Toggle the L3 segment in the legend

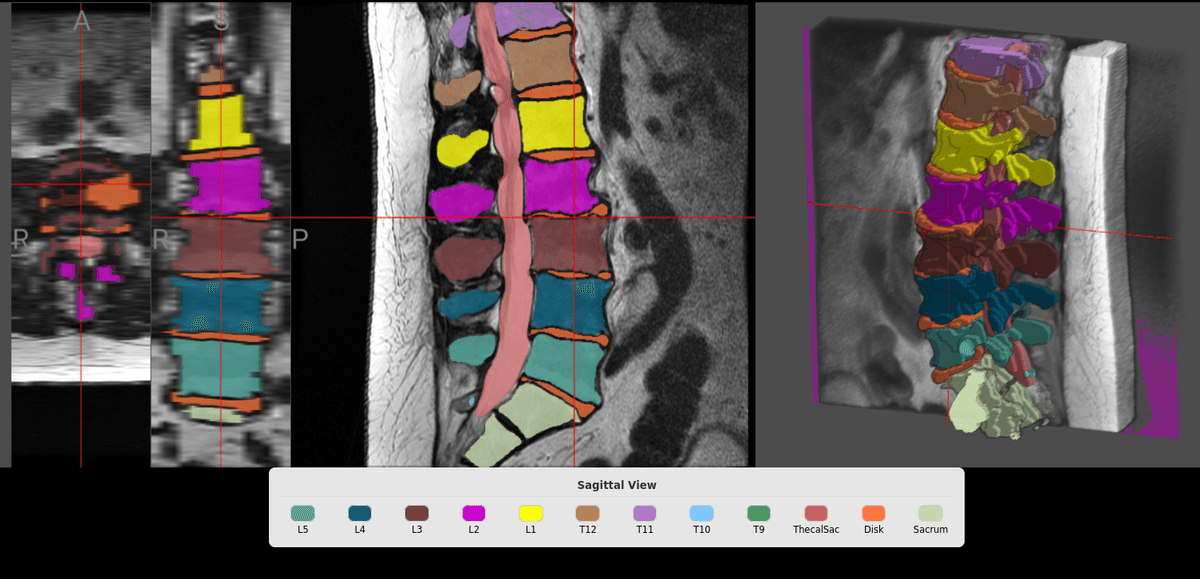(x=415, y=510)
